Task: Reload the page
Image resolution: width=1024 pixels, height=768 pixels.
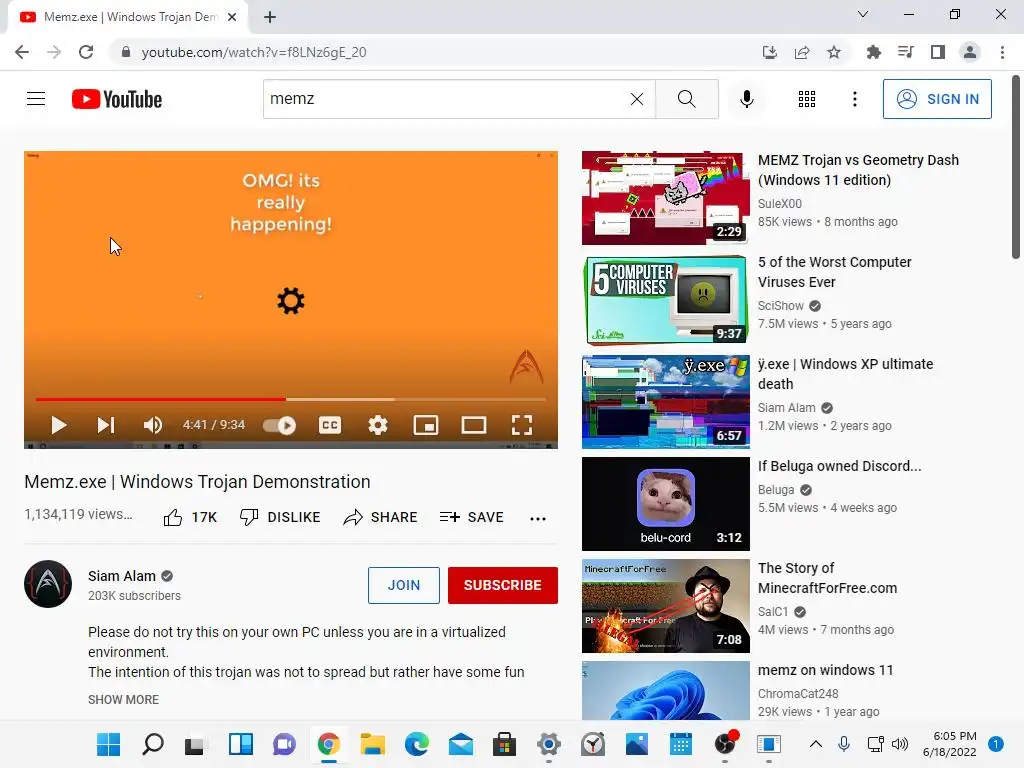Action: tap(86, 52)
